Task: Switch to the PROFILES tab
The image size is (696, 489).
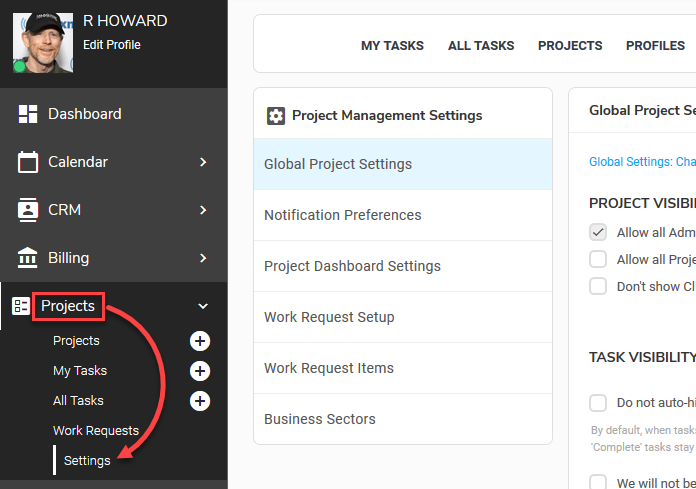Action: pyautogui.click(x=655, y=46)
